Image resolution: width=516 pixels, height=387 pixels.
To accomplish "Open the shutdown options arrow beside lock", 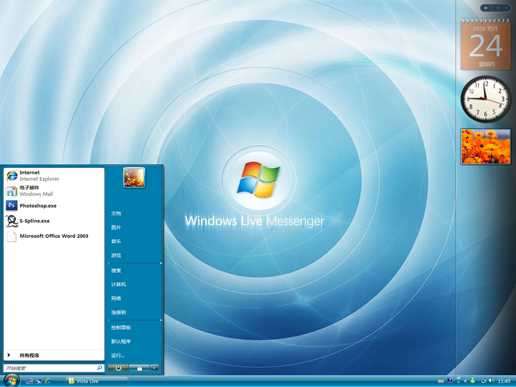I will tap(154, 368).
